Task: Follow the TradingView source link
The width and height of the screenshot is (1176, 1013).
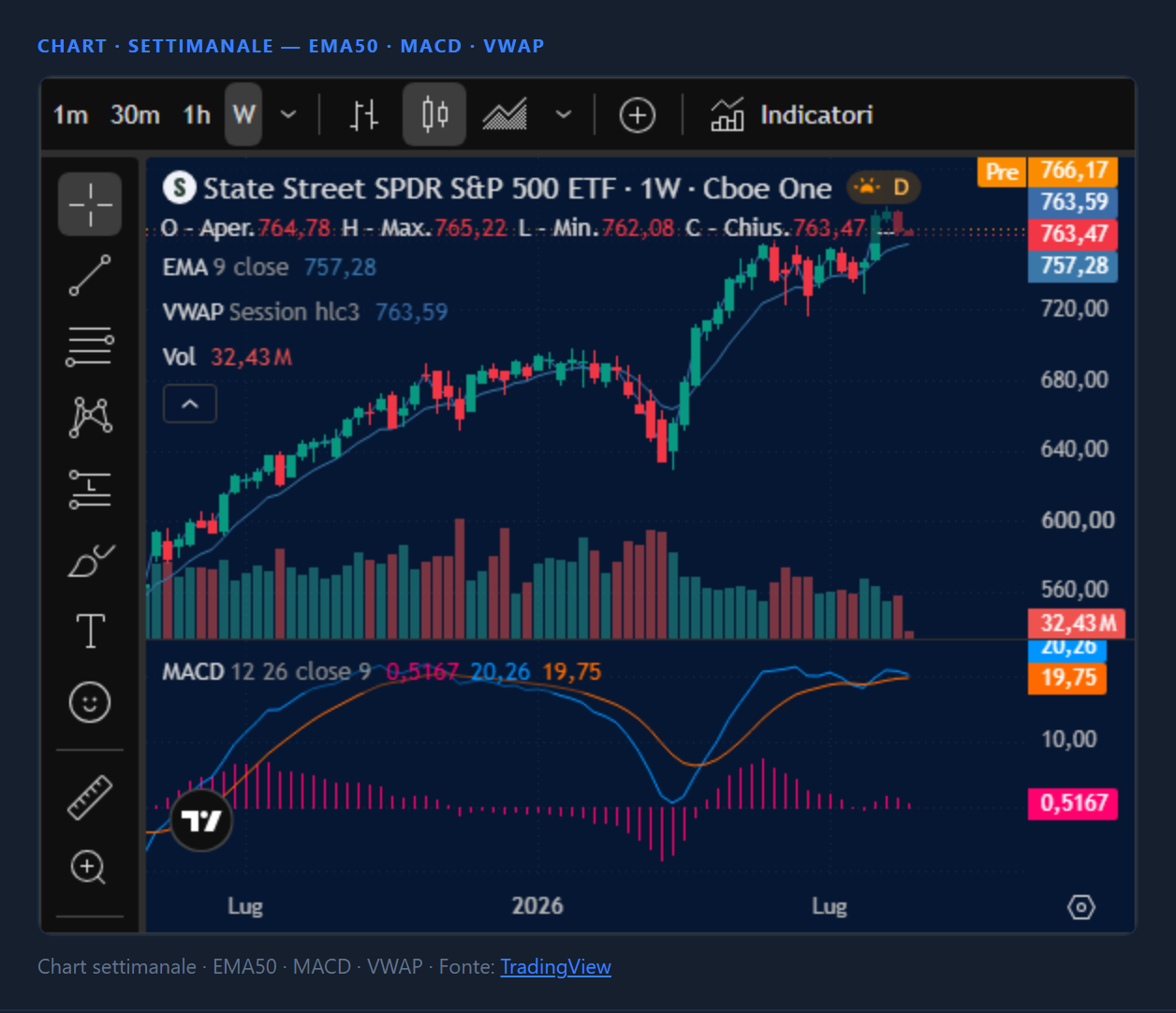Action: (555, 967)
